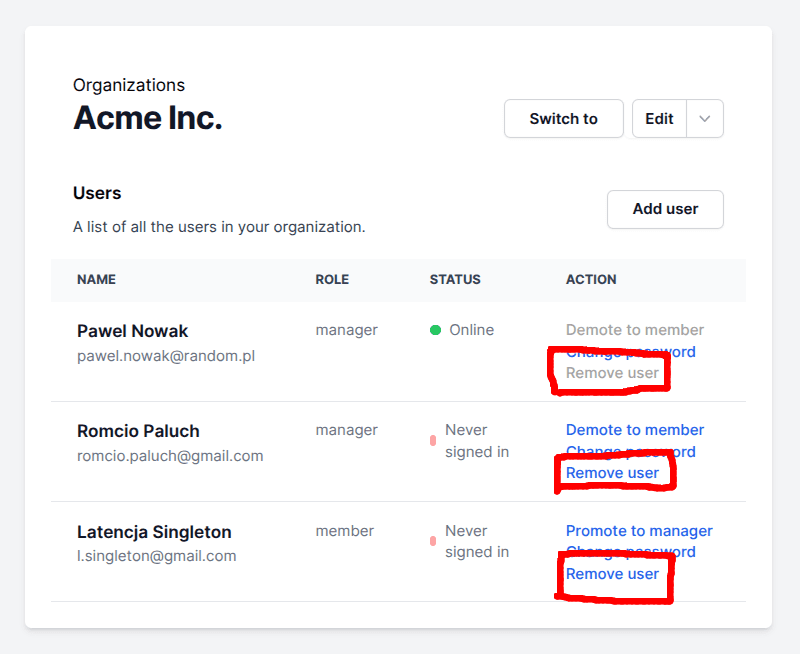Expand the dropdown chevron next to Edit
Screen dimensions: 800x654
coord(705,119)
